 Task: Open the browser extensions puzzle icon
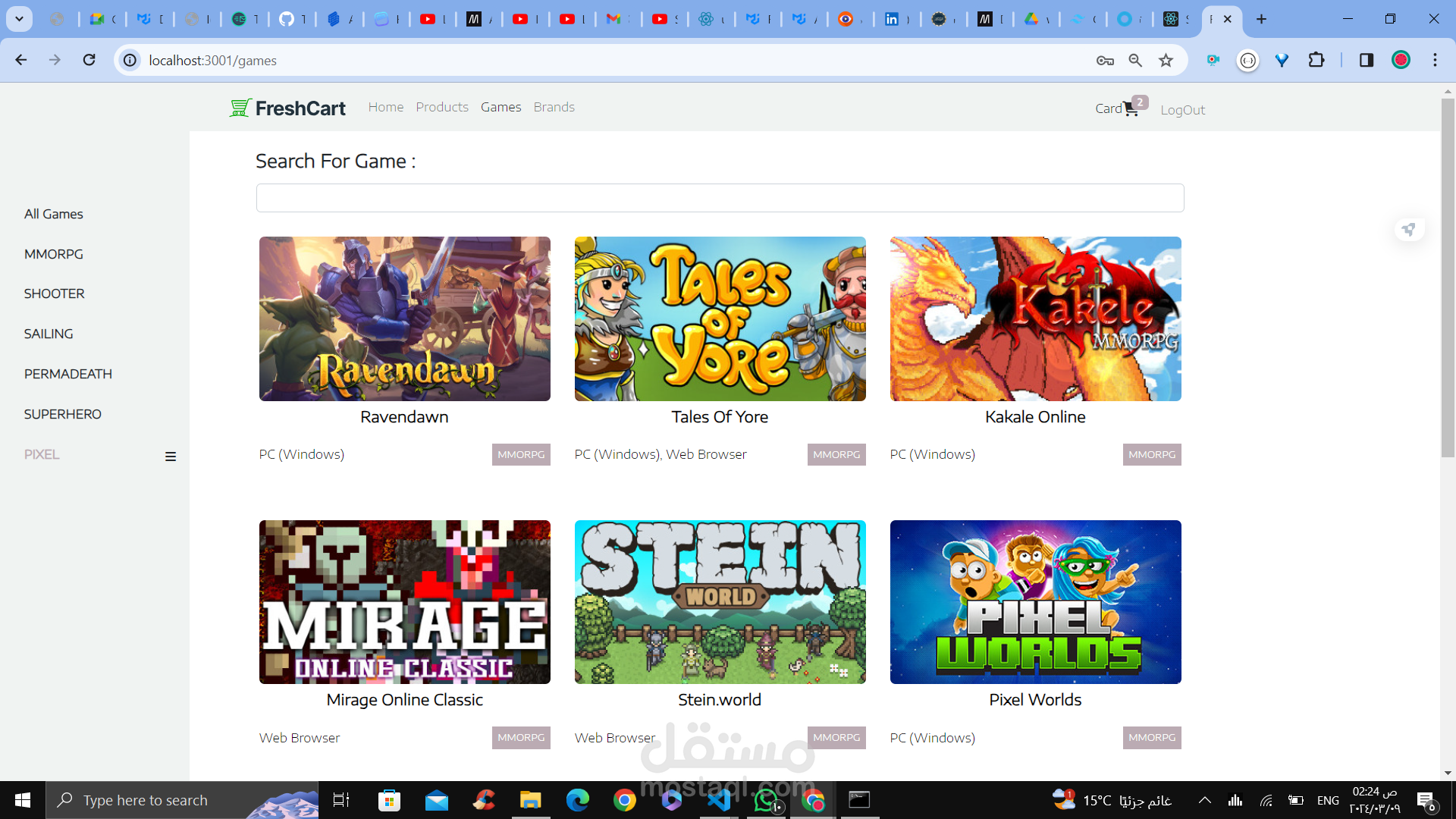click(x=1316, y=60)
